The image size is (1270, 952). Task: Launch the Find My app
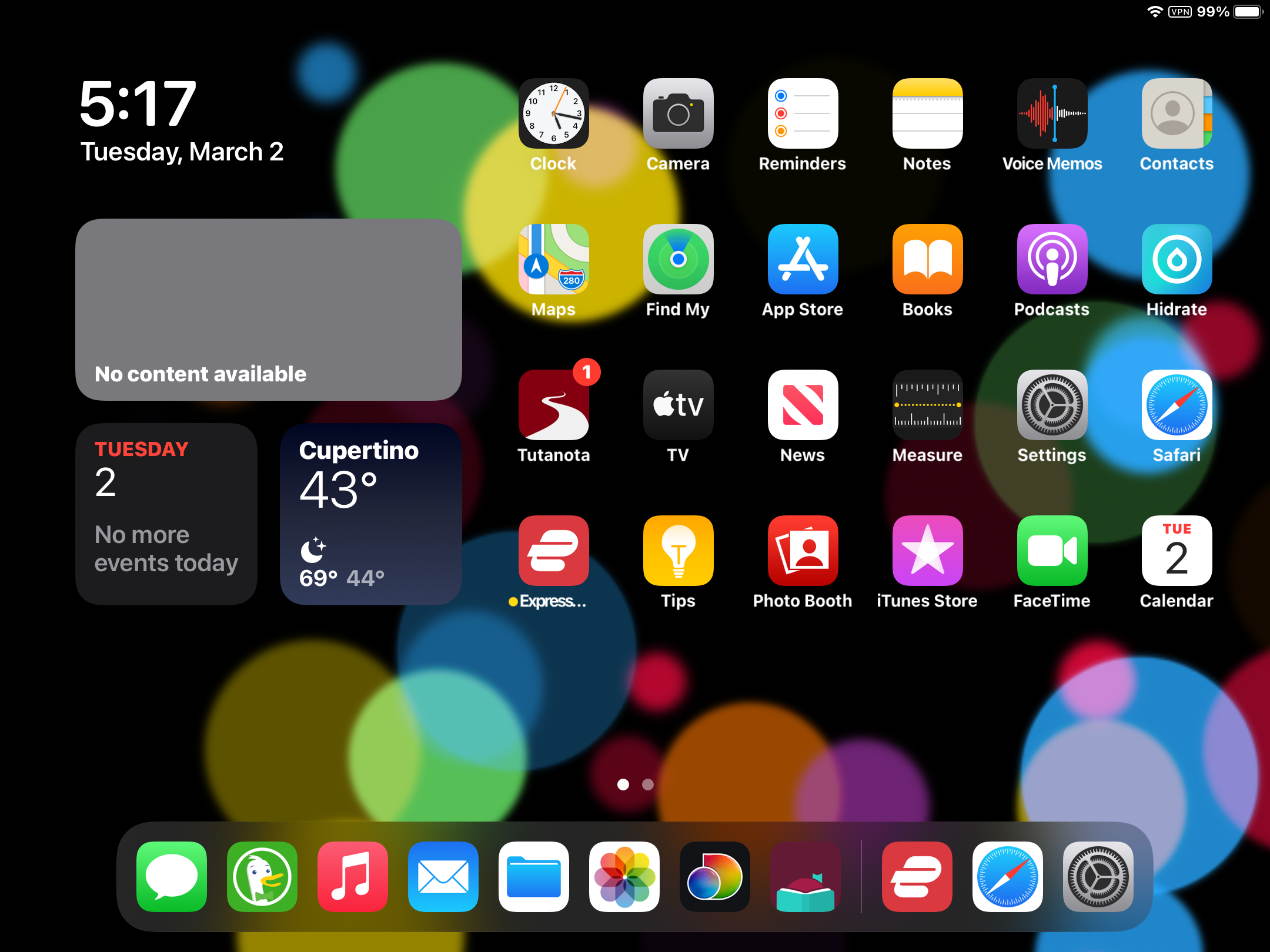(x=678, y=259)
